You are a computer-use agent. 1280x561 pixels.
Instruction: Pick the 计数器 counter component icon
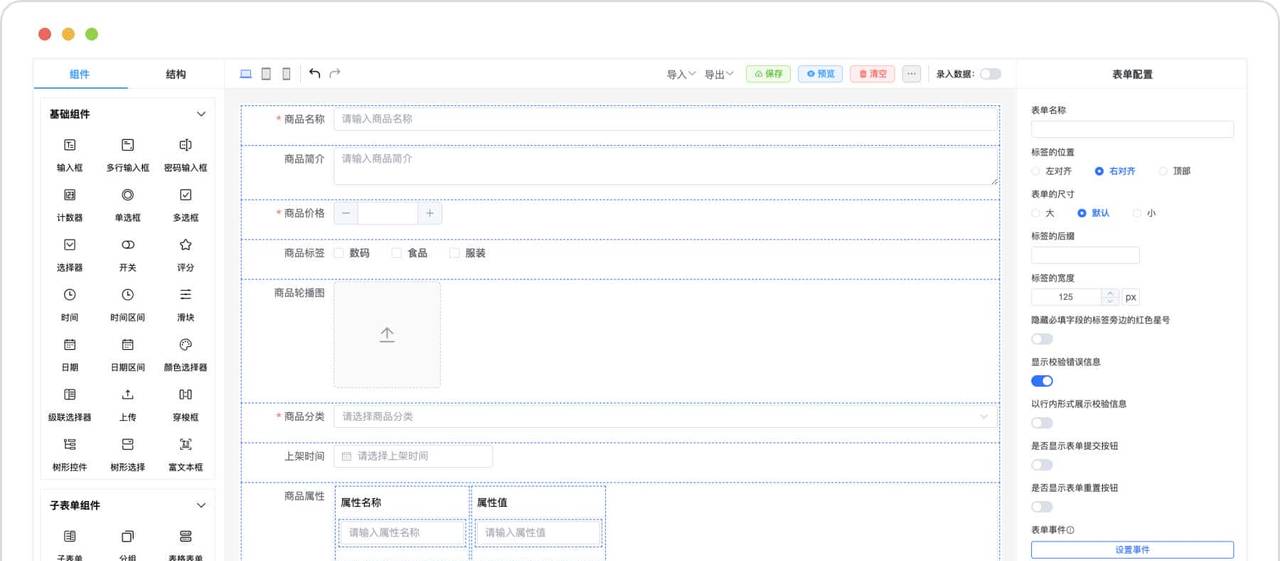(x=70, y=195)
